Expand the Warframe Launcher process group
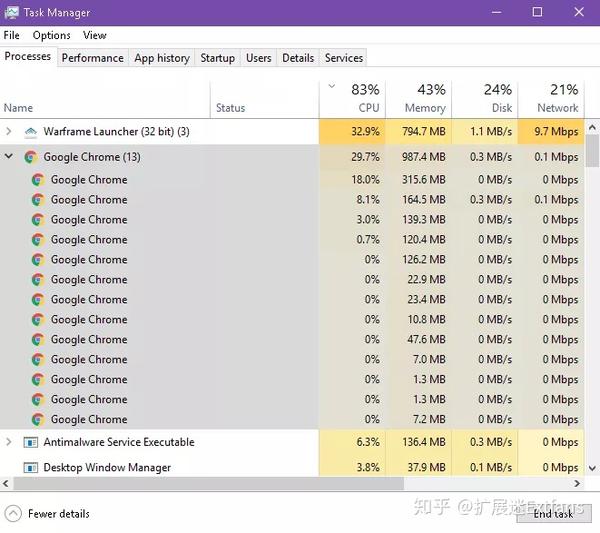The width and height of the screenshot is (600, 533). (9, 132)
